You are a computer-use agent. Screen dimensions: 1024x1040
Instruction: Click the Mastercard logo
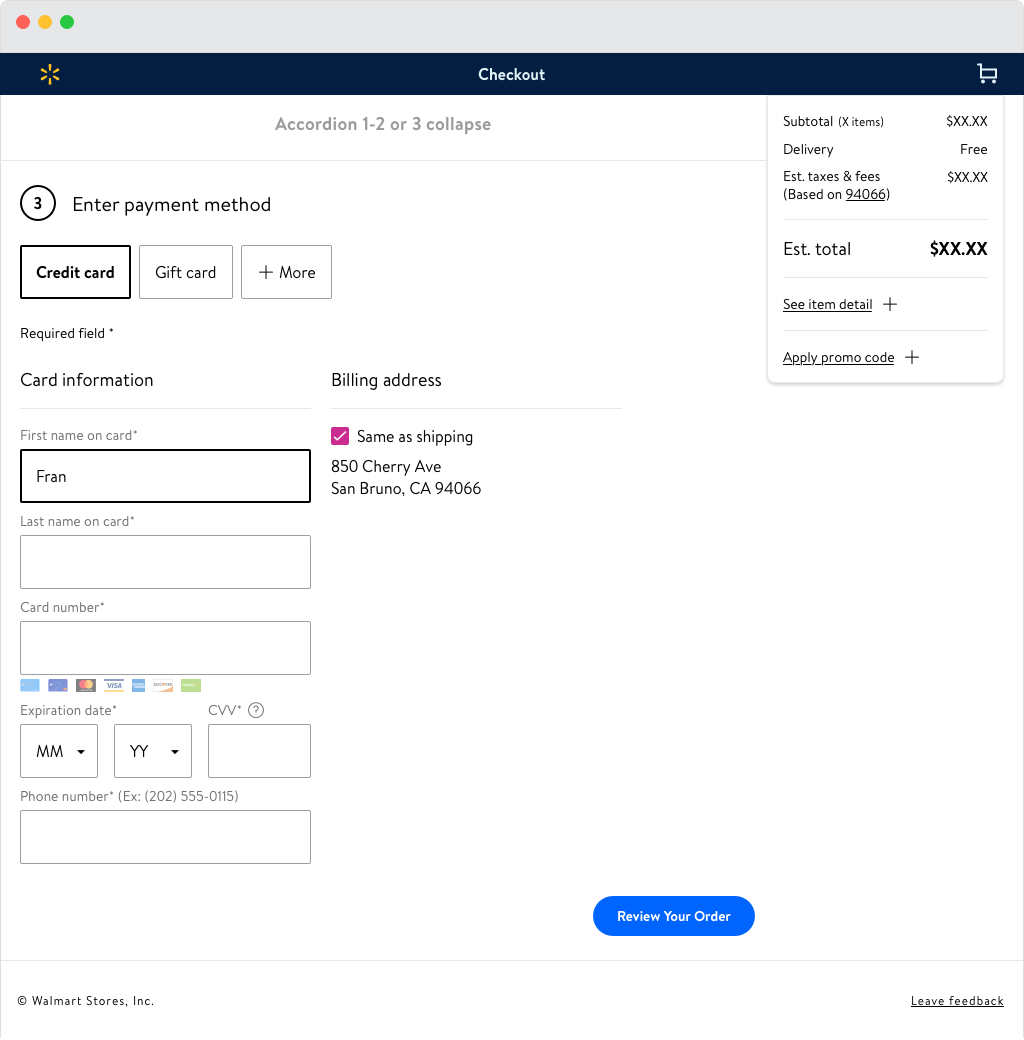[86, 686]
